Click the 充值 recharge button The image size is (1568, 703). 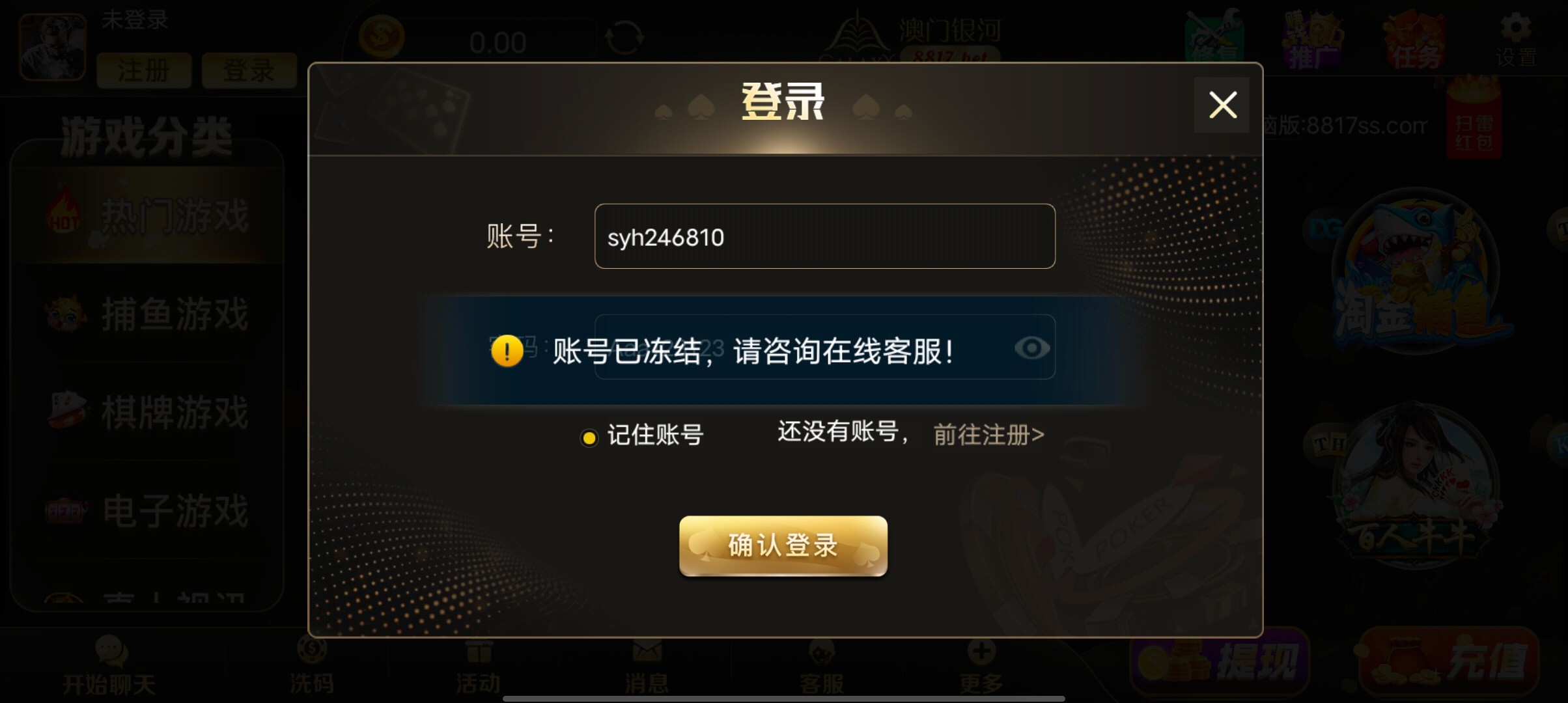click(1448, 662)
